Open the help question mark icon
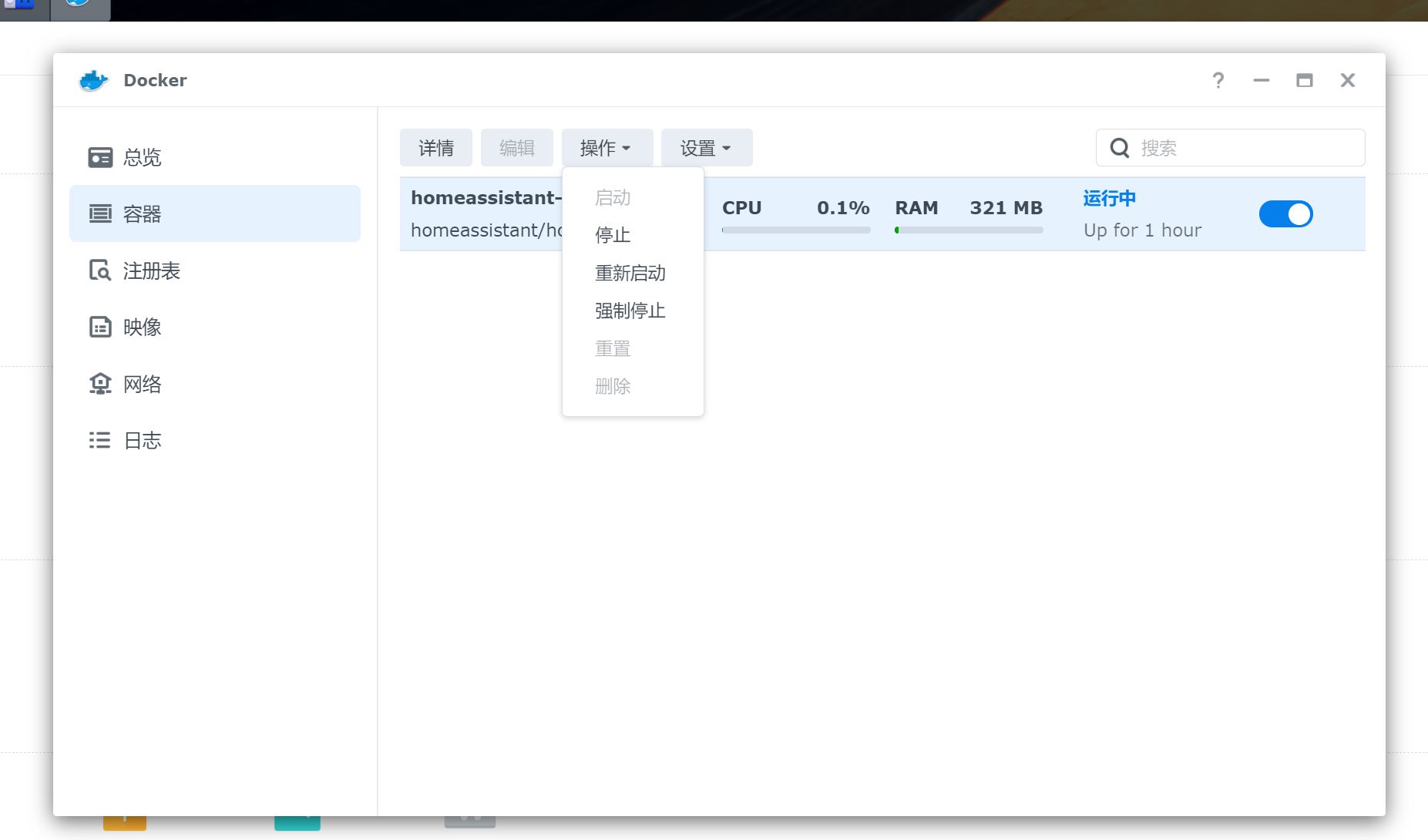Screen dimensions: 1428x840 (1218, 80)
